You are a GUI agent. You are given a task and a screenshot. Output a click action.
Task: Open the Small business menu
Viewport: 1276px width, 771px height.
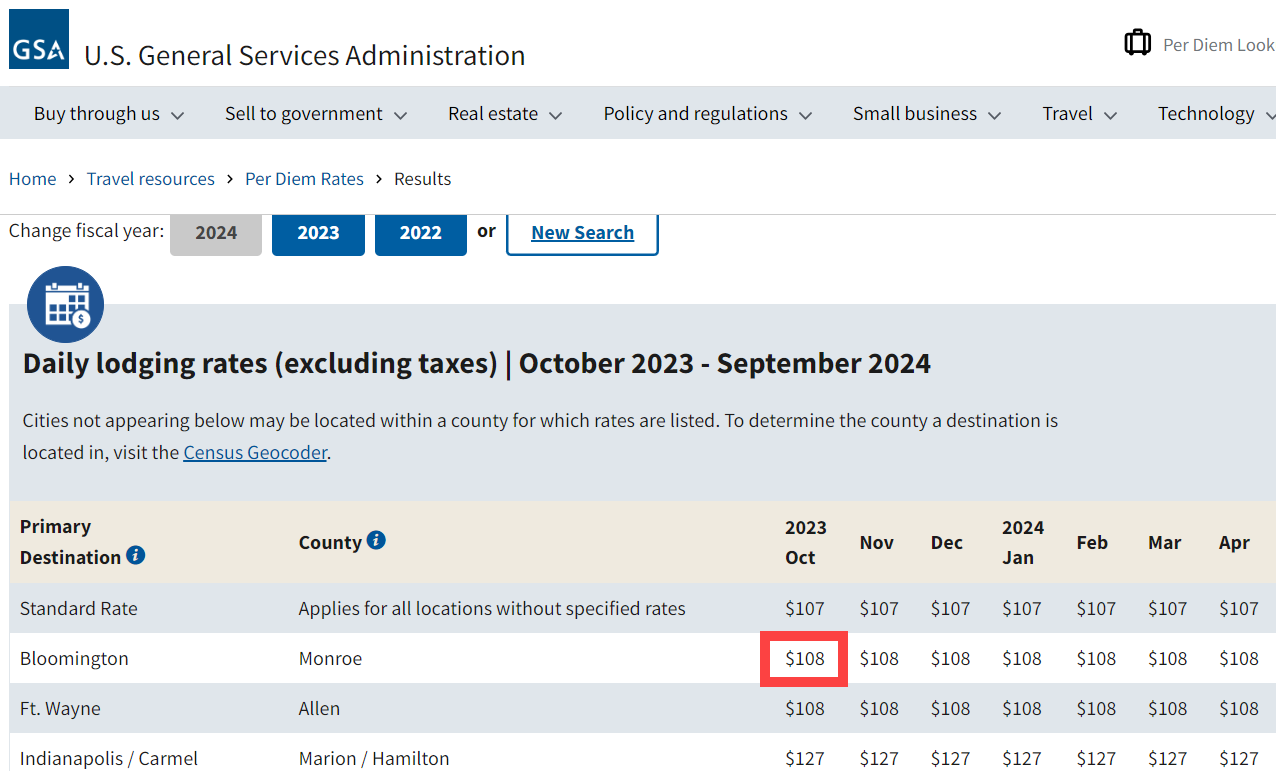click(x=927, y=114)
